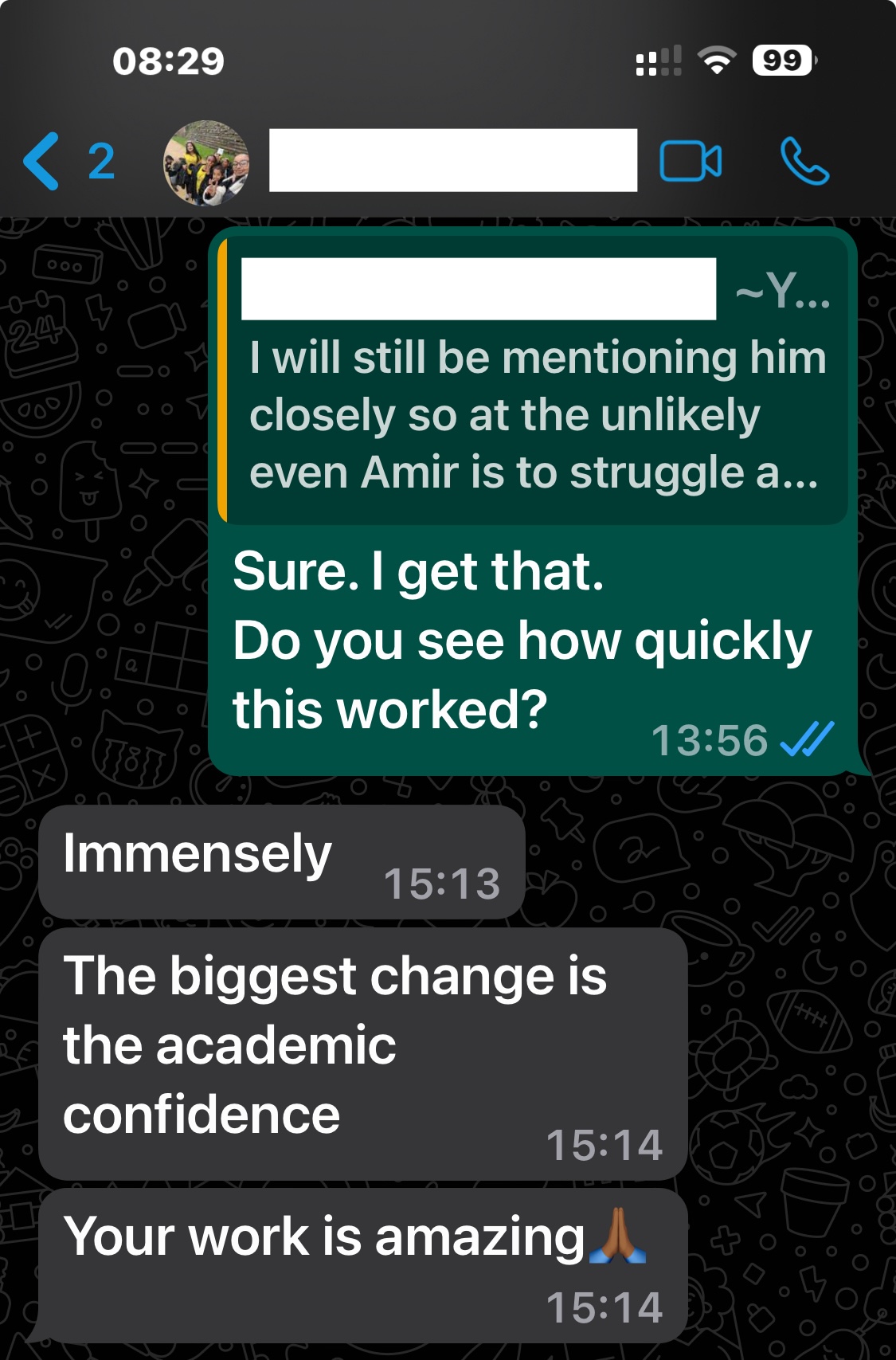896x1360 pixels.
Task: Select 'The biggest change is' message bubble
Action: 362,1053
